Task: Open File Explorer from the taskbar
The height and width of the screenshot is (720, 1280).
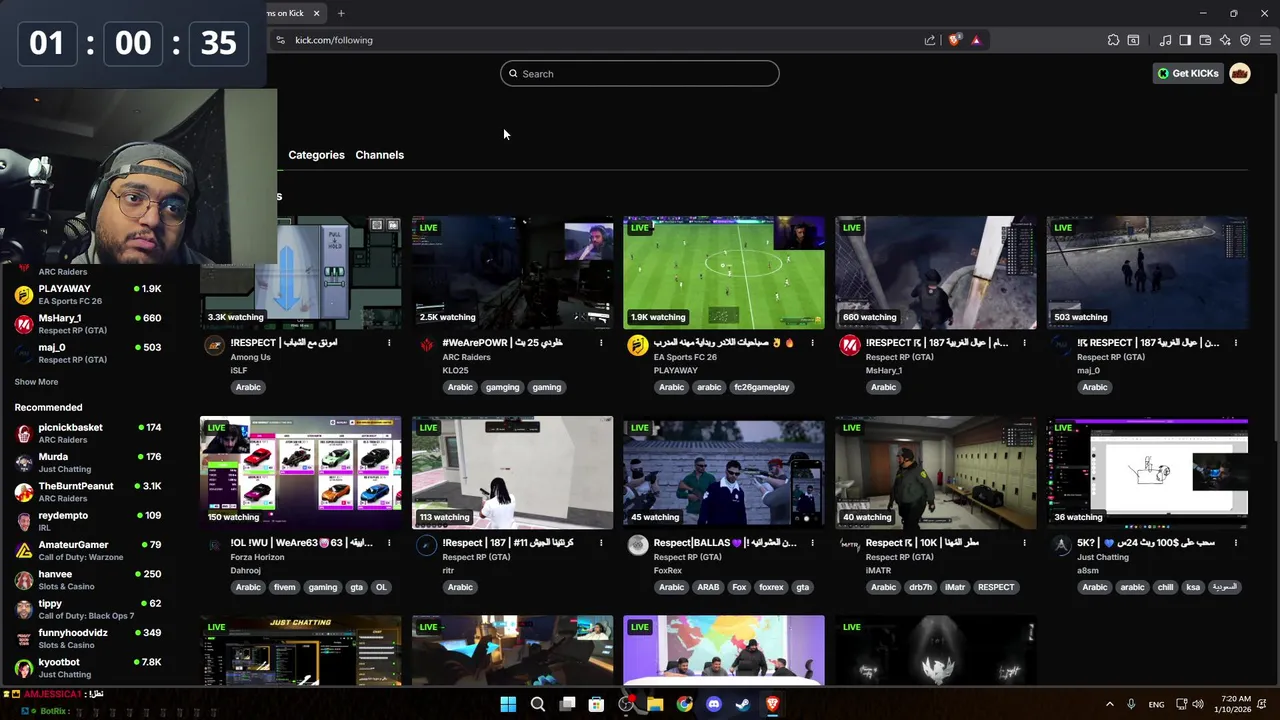Action: coord(655,704)
